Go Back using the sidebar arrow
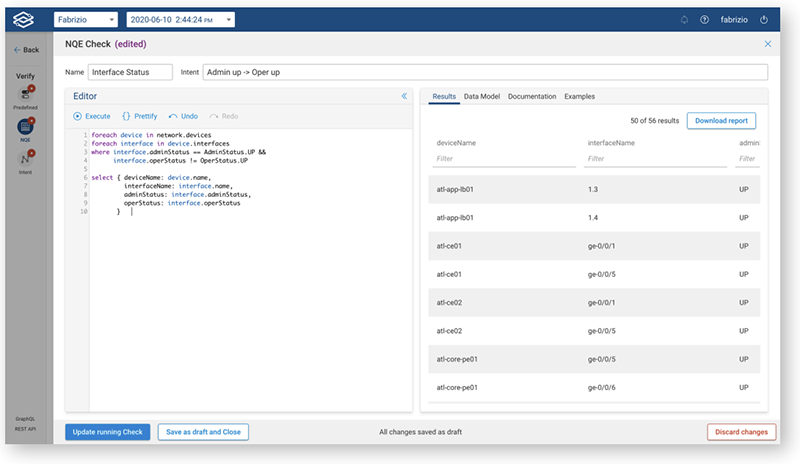Screen dimensions: 800x464 pyautogui.click(x=26, y=49)
